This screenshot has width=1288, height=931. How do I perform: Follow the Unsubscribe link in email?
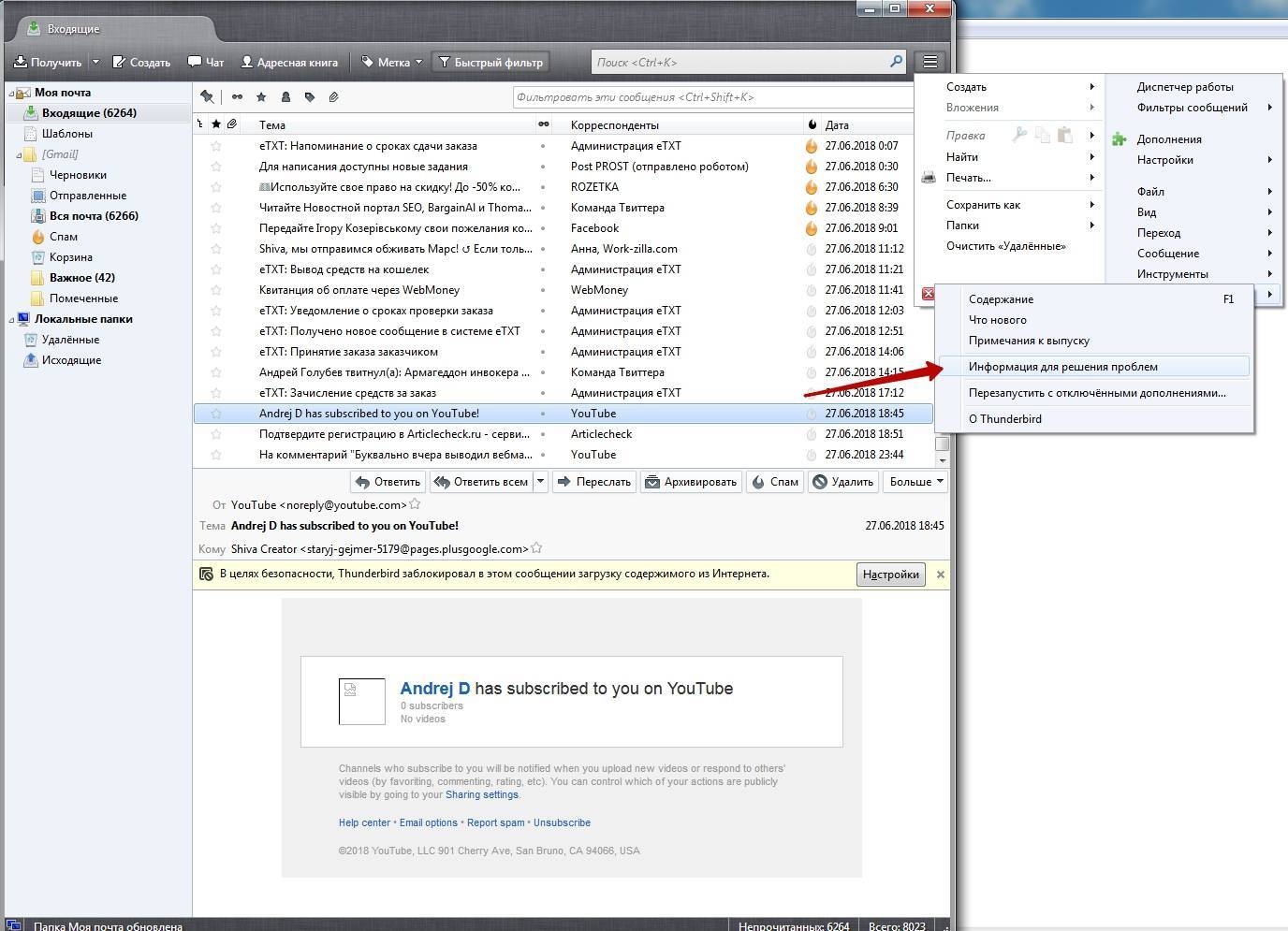click(562, 822)
